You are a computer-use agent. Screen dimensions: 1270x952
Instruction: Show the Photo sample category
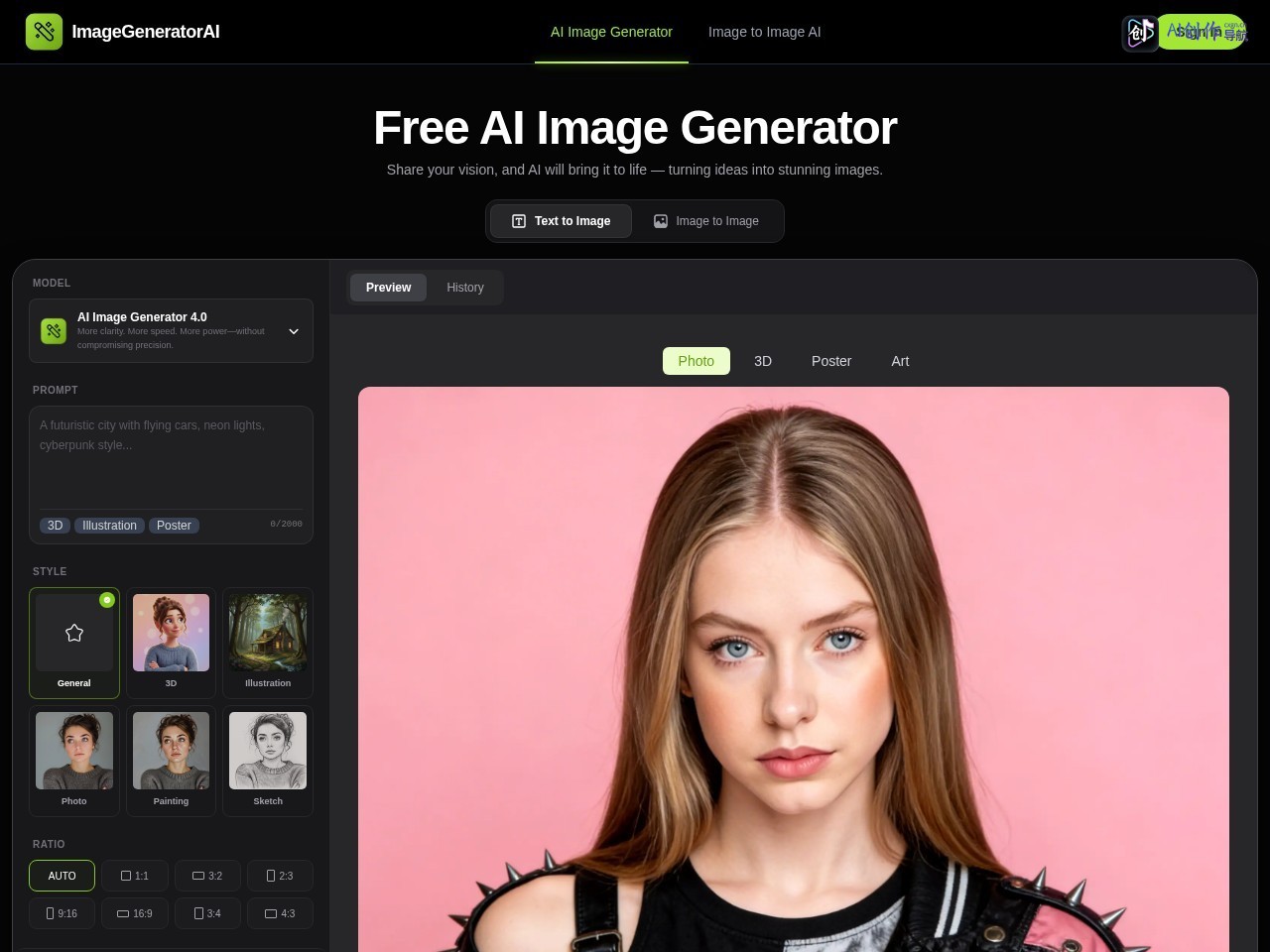click(x=697, y=361)
